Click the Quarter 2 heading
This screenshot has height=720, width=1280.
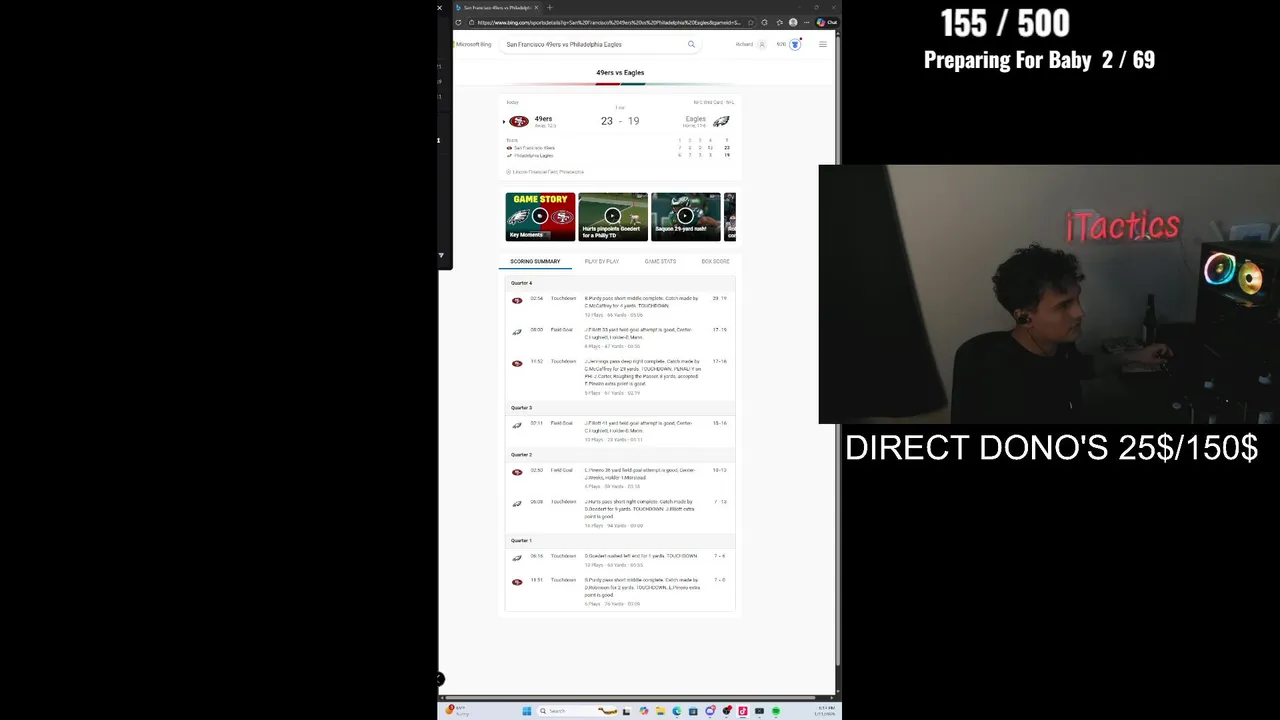click(521, 455)
